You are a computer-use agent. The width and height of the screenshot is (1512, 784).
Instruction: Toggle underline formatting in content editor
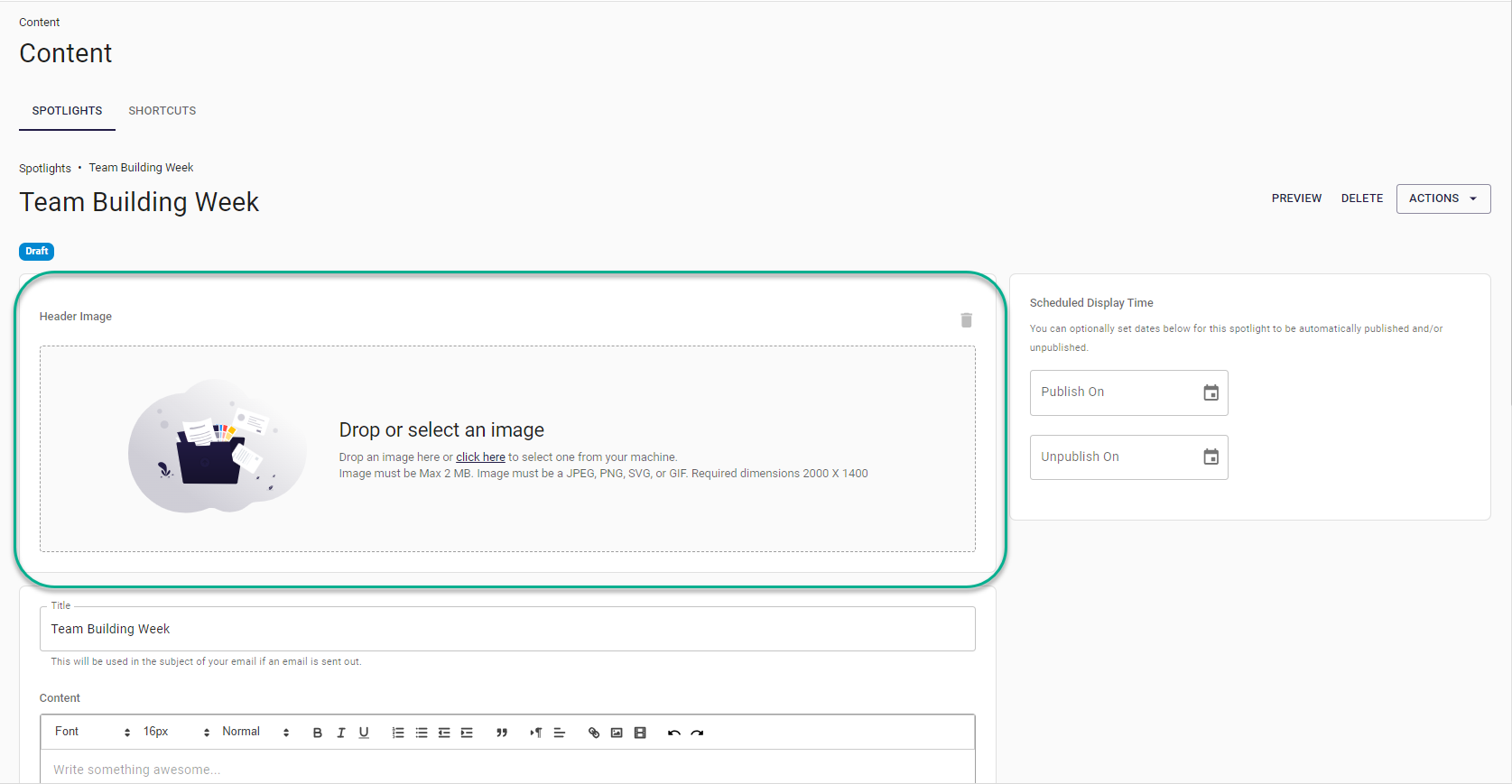[364, 733]
